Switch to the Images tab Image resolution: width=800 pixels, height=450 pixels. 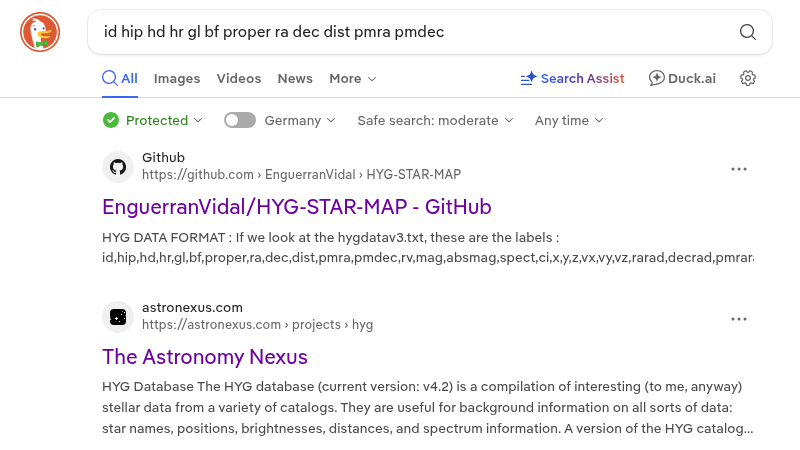point(177,78)
